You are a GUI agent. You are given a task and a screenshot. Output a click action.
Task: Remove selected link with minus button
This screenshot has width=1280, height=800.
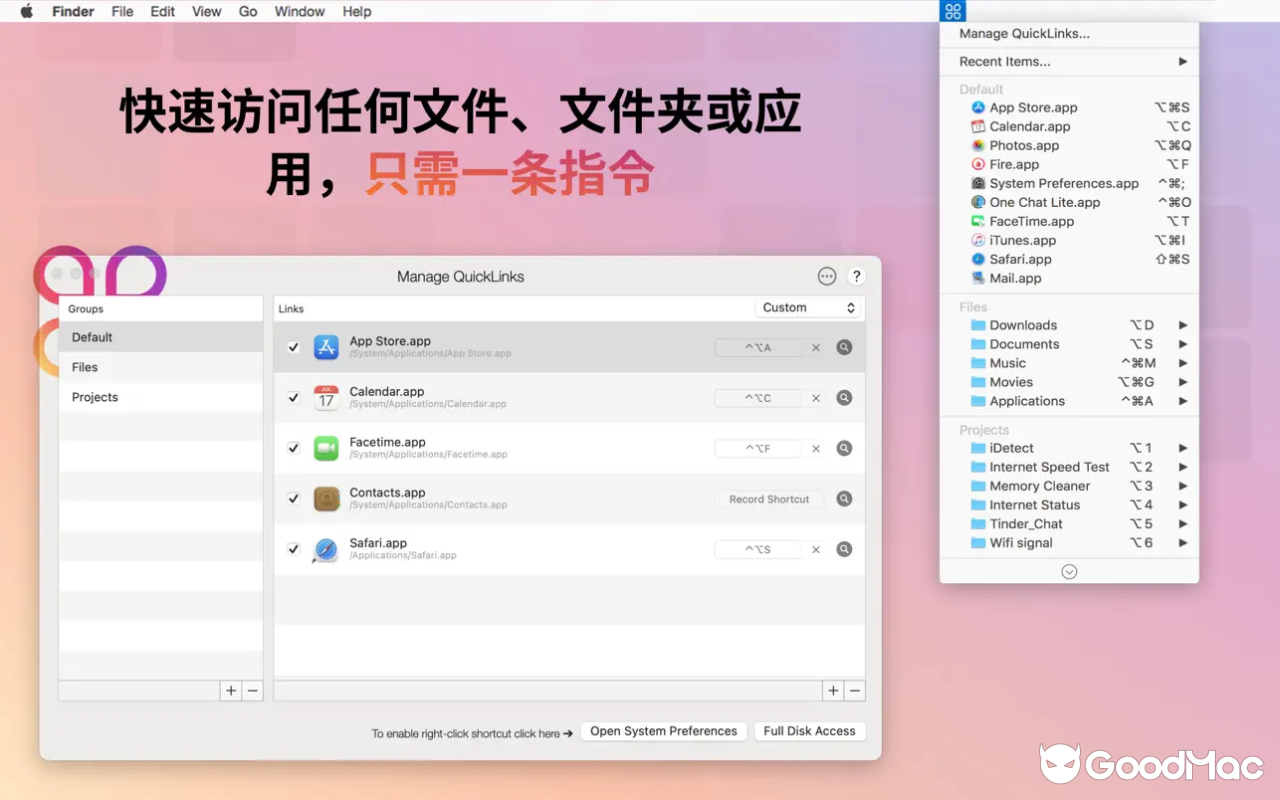pyautogui.click(x=855, y=690)
